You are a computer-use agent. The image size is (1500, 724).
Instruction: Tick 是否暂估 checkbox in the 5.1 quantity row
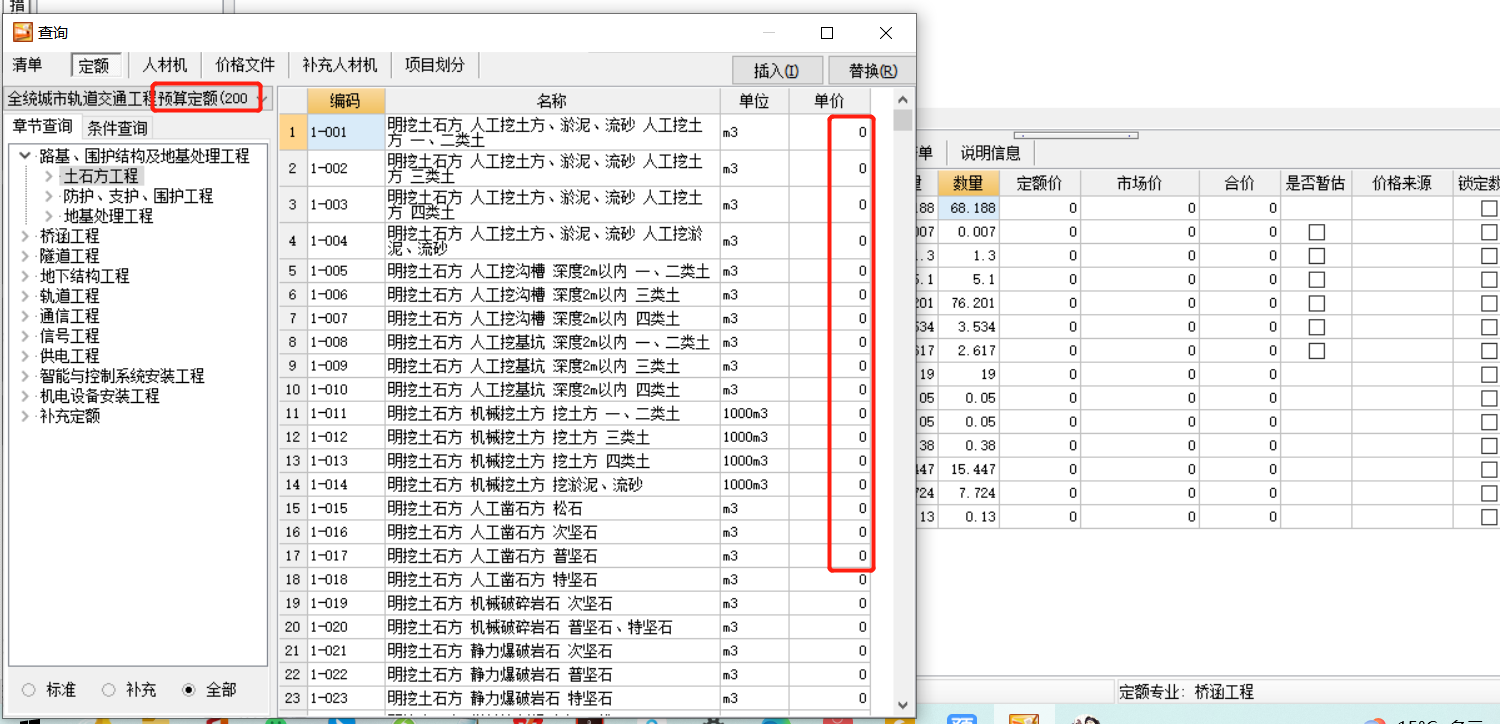(1317, 279)
